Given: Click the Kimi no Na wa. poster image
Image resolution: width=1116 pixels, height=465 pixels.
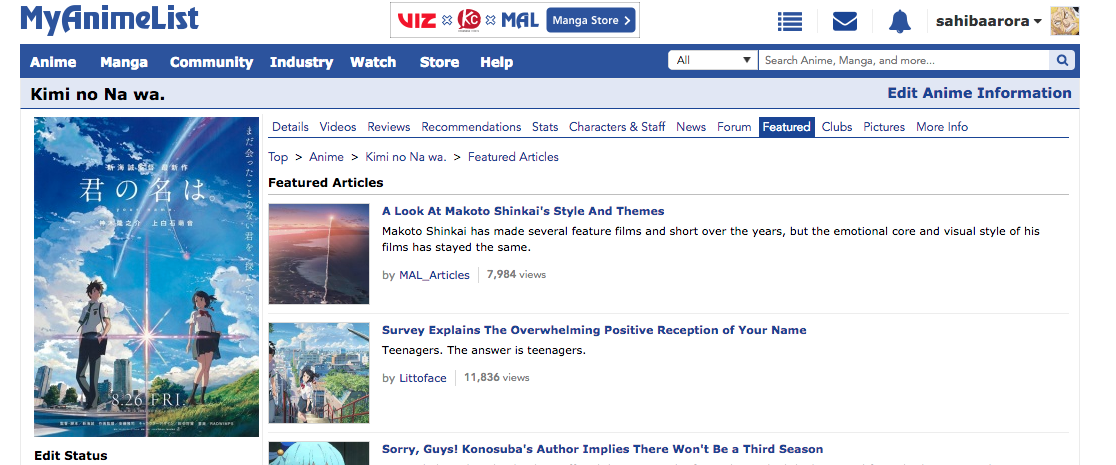Looking at the screenshot, I should [146, 277].
